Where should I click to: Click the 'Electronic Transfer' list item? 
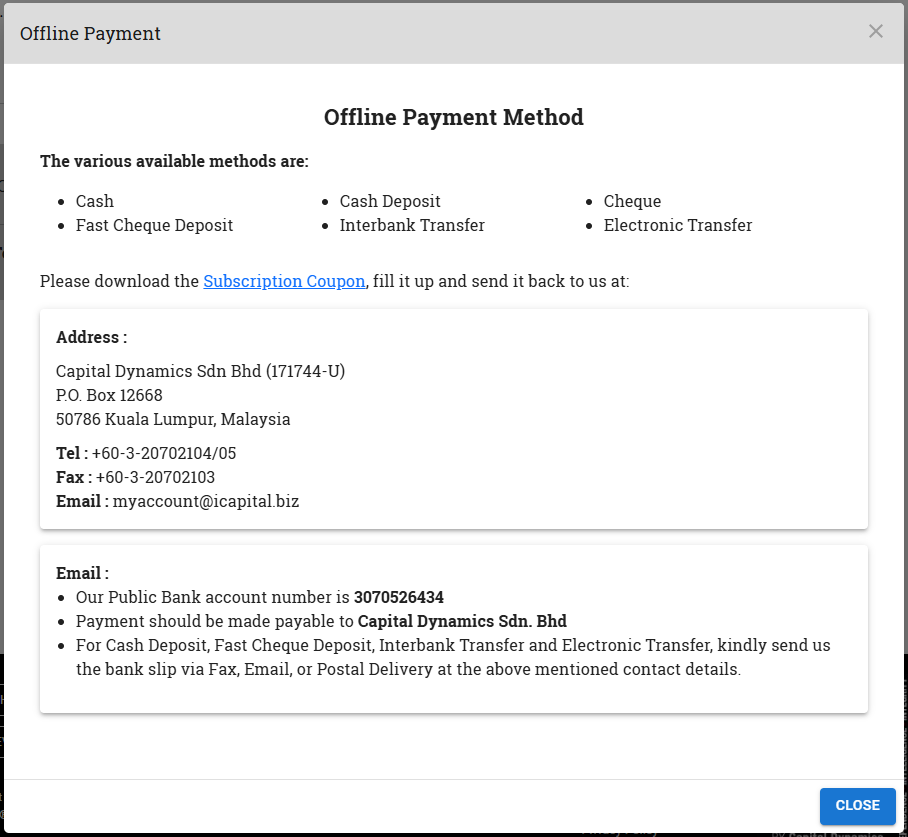coord(678,225)
